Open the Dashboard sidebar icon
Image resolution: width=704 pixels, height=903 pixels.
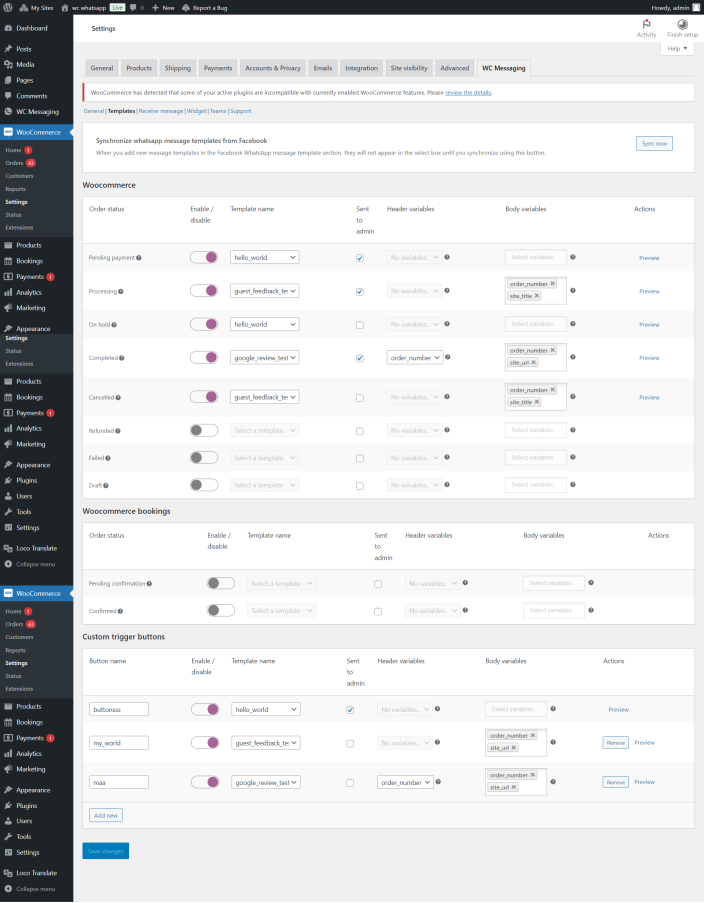click(x=9, y=28)
